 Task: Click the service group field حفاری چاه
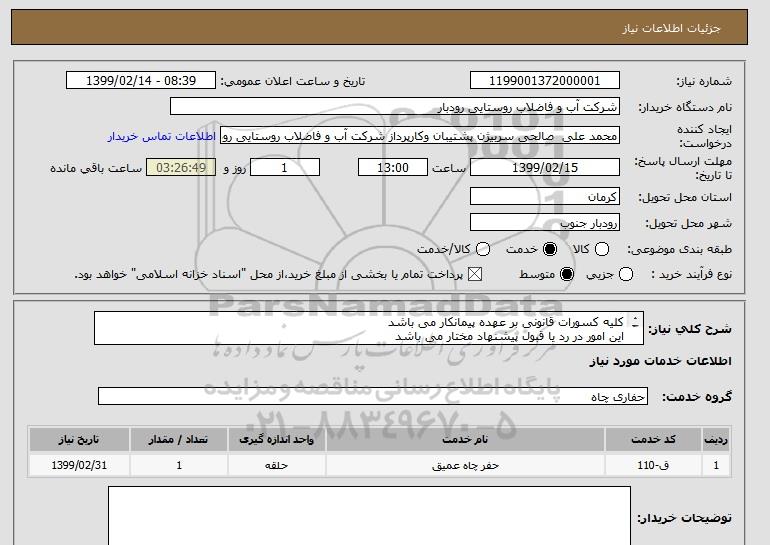[x=373, y=396]
